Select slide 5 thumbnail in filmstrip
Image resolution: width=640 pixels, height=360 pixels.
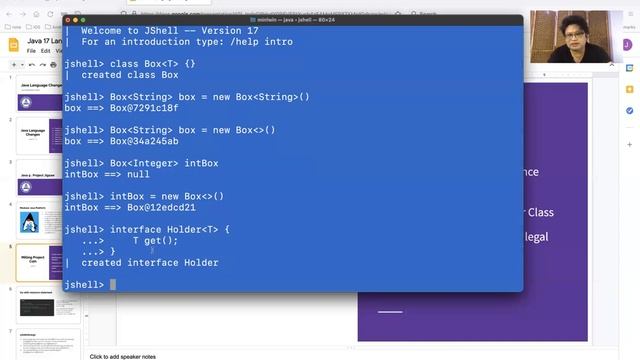40,263
